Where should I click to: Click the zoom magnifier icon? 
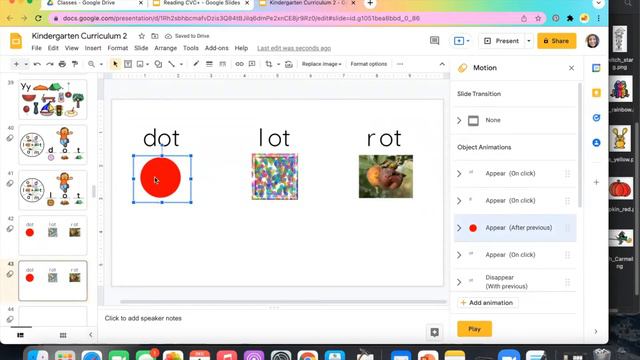click(91, 64)
